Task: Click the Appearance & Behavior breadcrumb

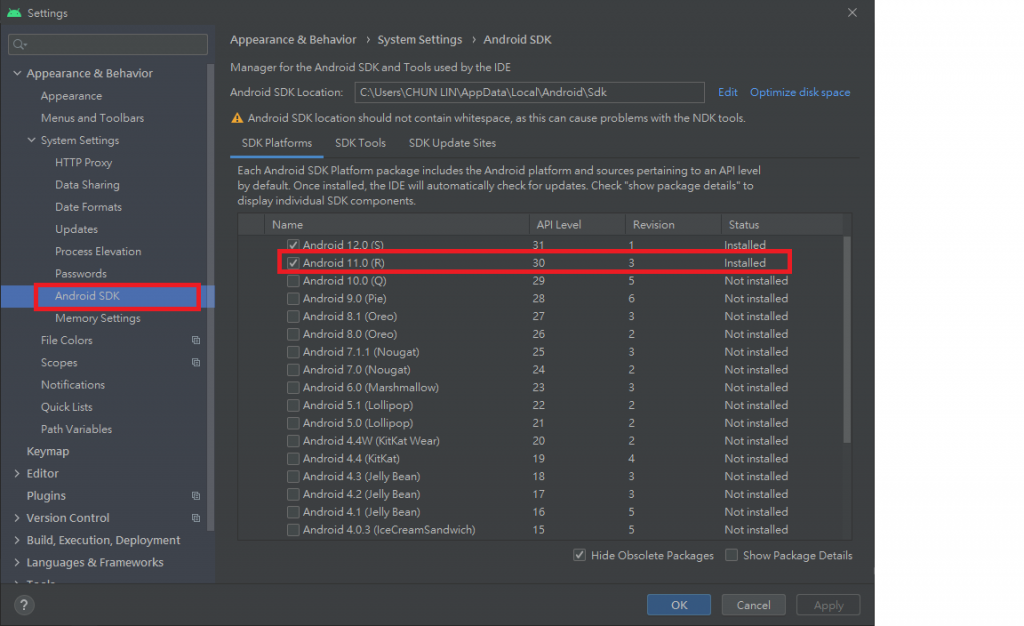Action: (293, 40)
